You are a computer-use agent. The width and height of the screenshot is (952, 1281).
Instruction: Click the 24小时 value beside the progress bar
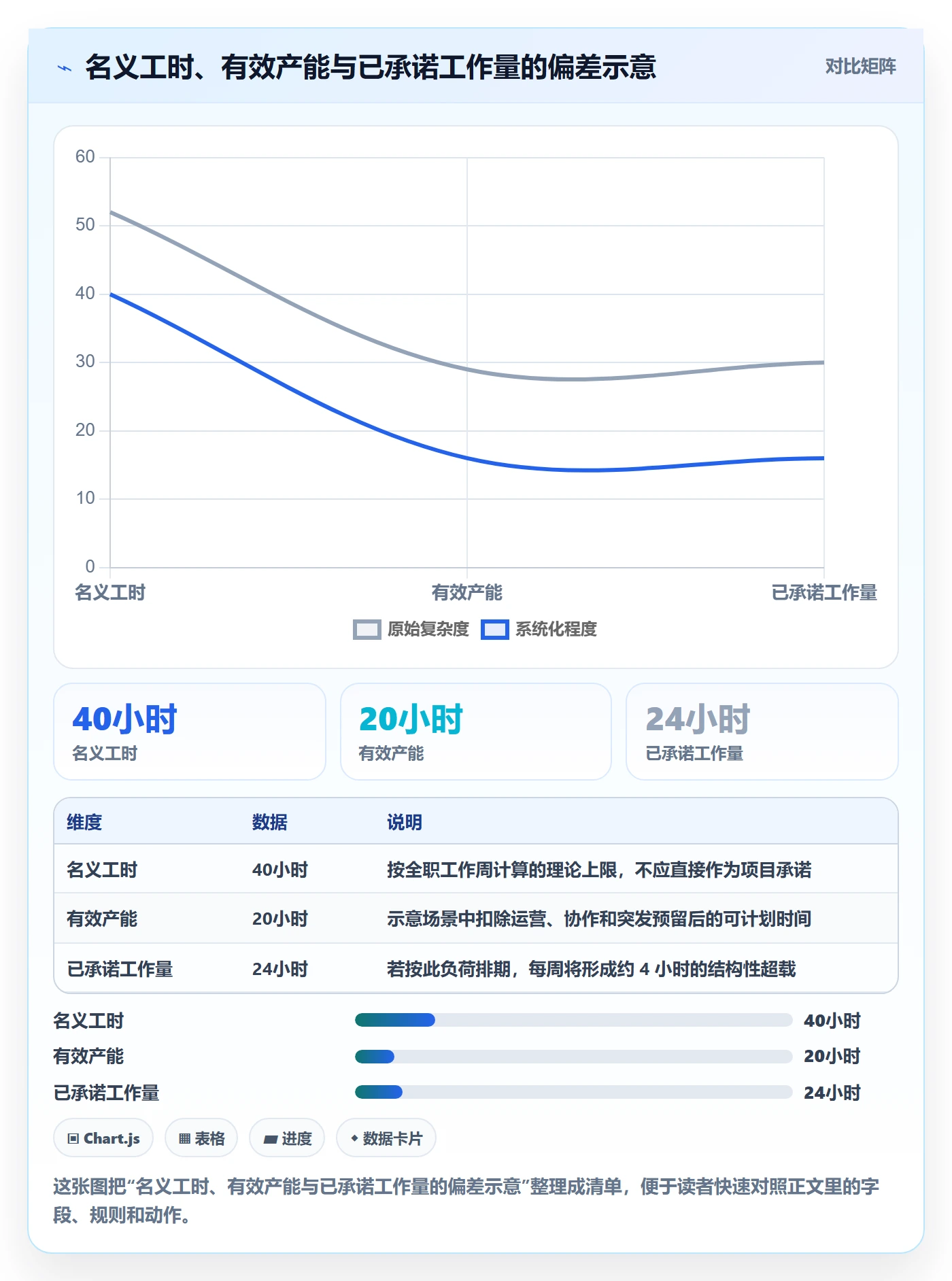[832, 1092]
